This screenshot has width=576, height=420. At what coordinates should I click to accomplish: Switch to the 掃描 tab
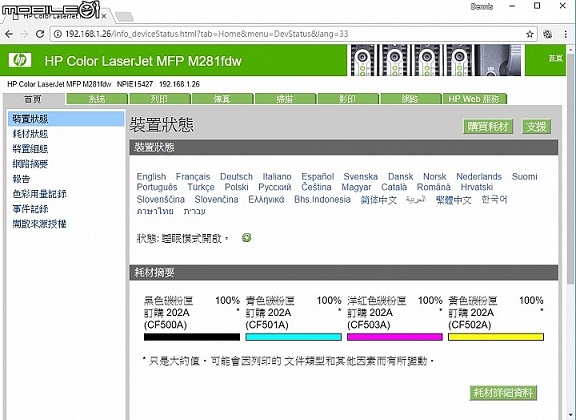point(285,99)
